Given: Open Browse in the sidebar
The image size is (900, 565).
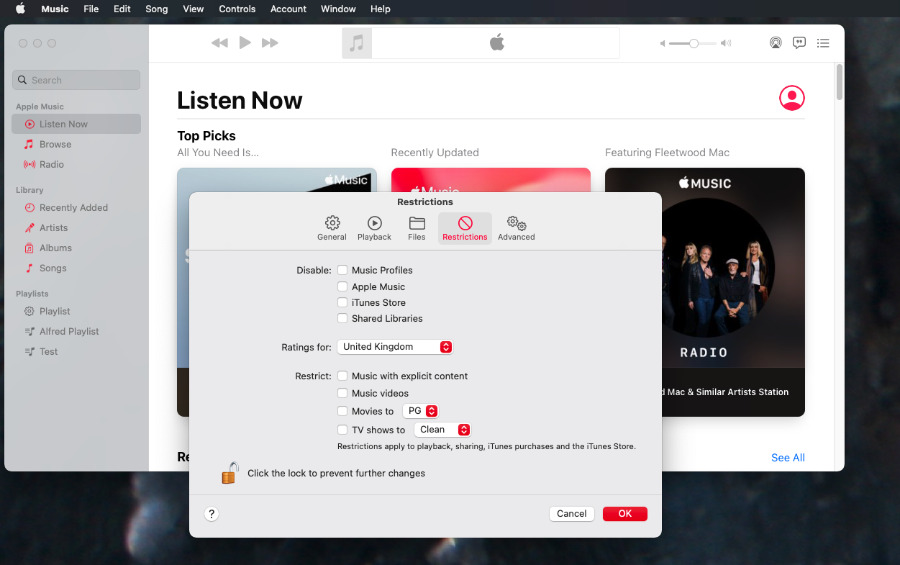Looking at the screenshot, I should [76, 144].
